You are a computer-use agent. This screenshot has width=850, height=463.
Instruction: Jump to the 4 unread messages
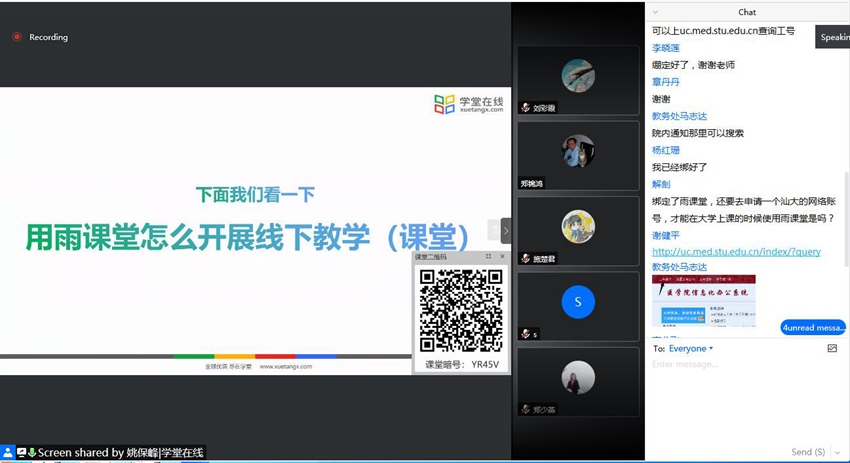coord(813,327)
